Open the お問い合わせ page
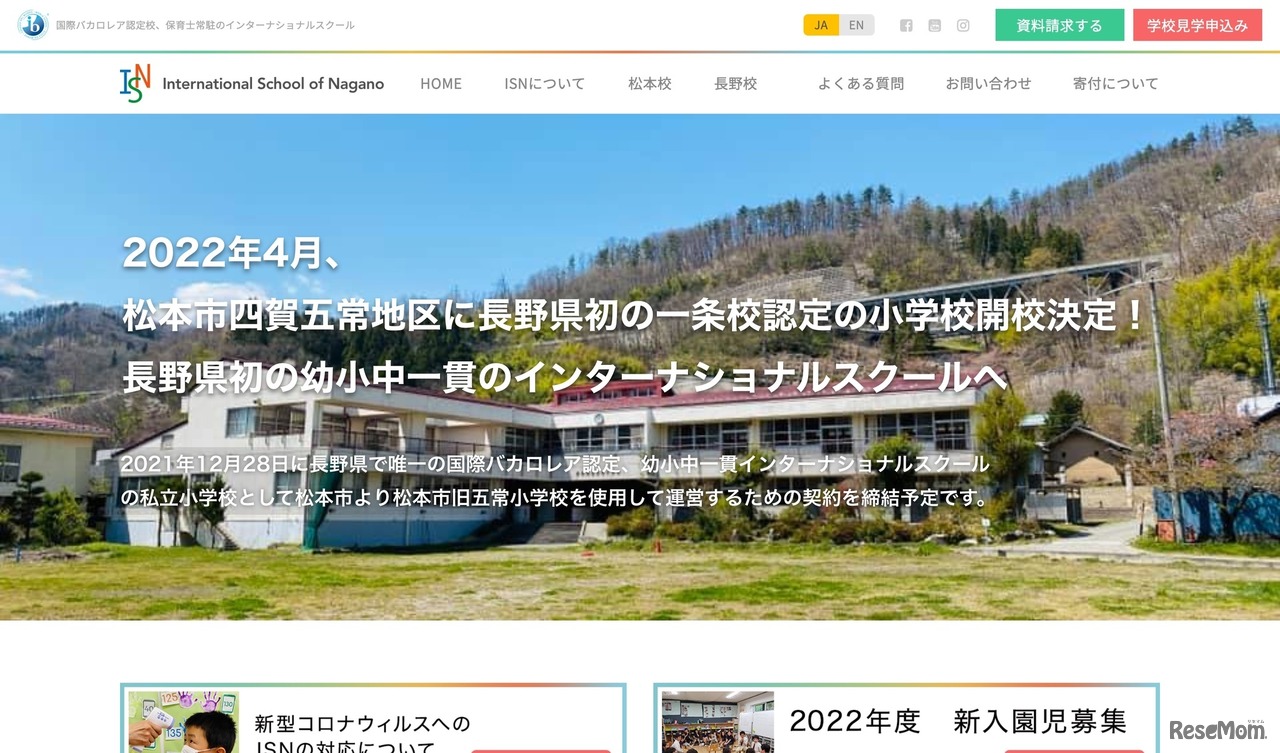Viewport: 1280px width, 753px height. tap(989, 84)
